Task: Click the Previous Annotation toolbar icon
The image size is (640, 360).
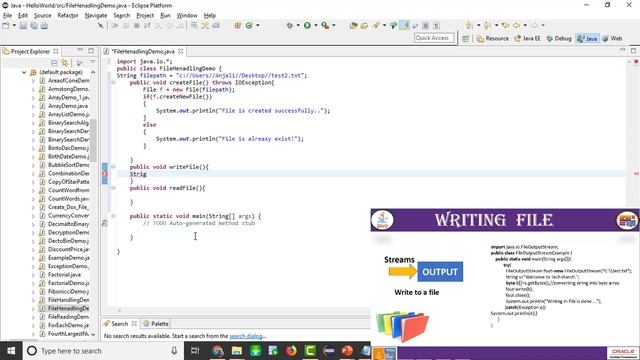Action: point(487,25)
